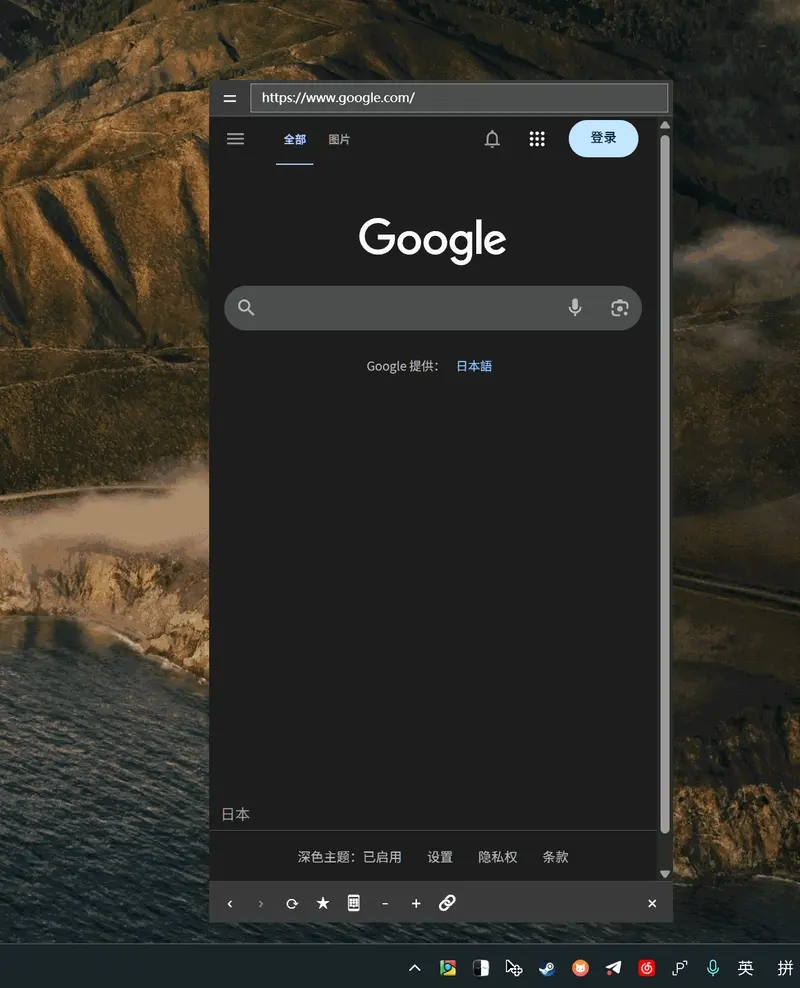Toggle the 拼 pinyin input mode indicator
This screenshot has height=988, width=800.
point(785,968)
